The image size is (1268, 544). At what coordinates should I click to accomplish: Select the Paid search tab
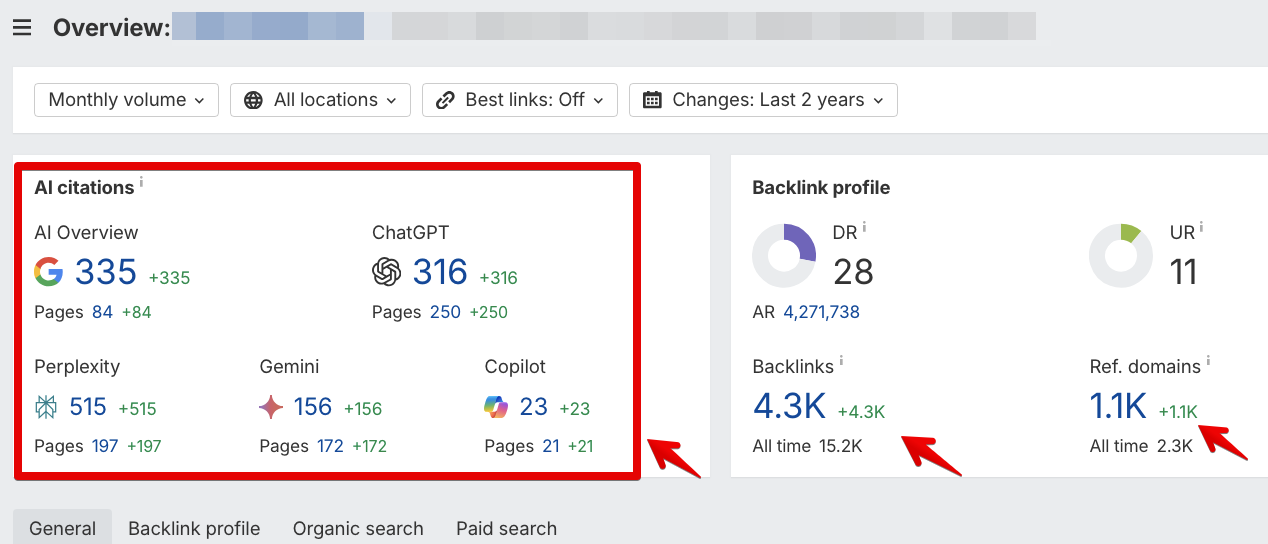(x=506, y=528)
